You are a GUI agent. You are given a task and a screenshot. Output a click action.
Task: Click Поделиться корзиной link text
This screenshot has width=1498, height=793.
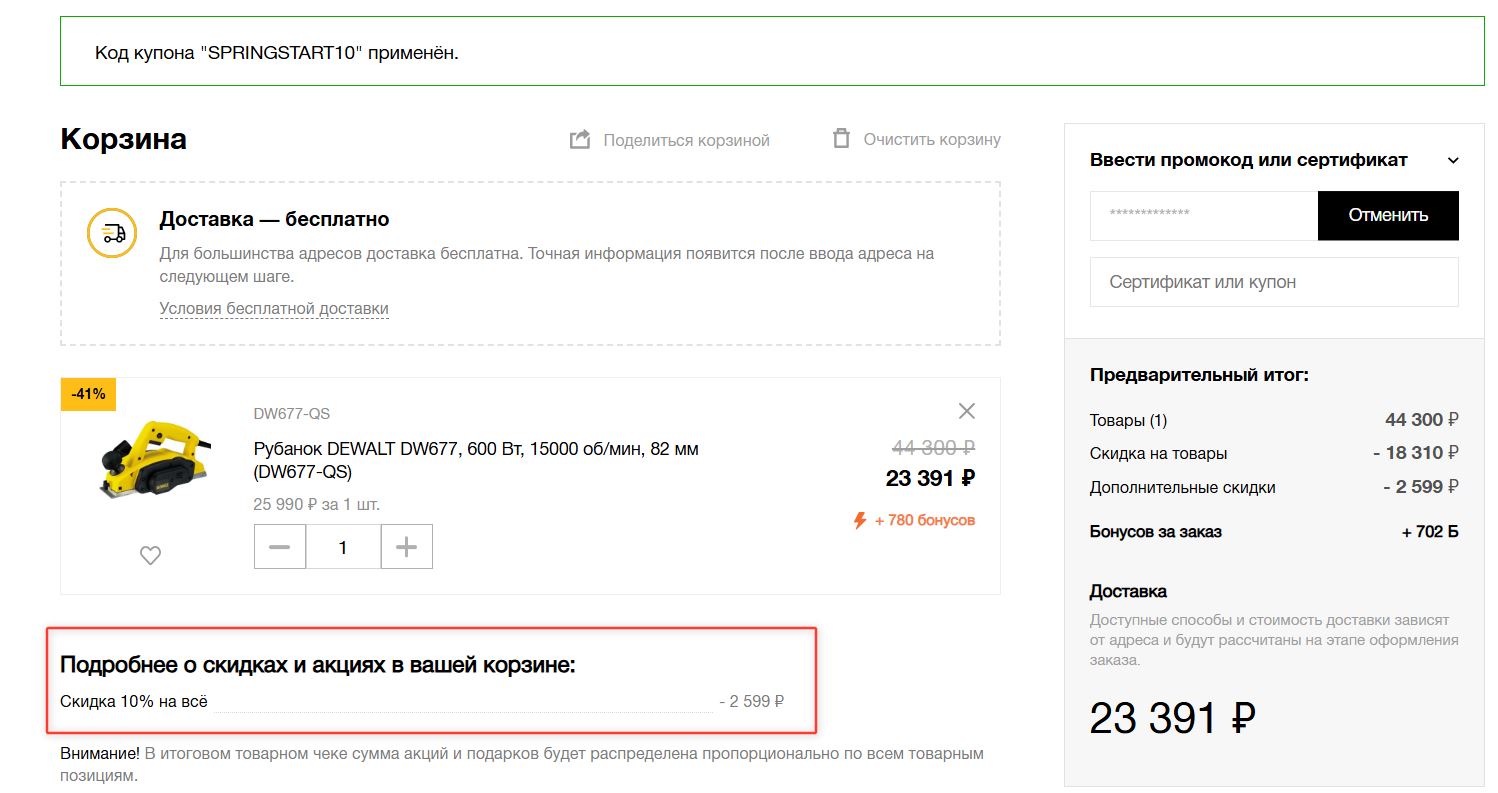pos(686,140)
